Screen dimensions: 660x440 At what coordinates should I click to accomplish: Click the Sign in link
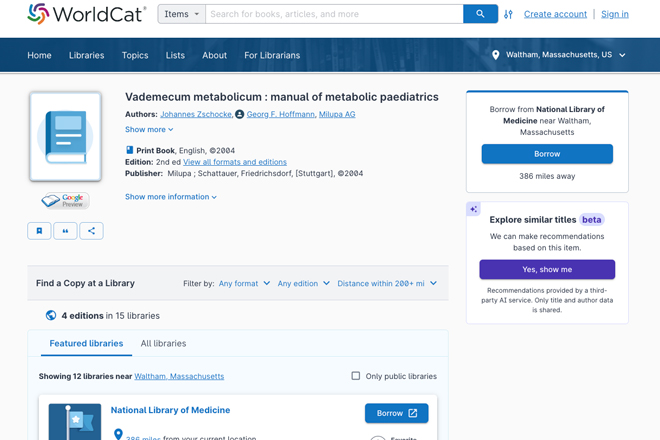(615, 14)
